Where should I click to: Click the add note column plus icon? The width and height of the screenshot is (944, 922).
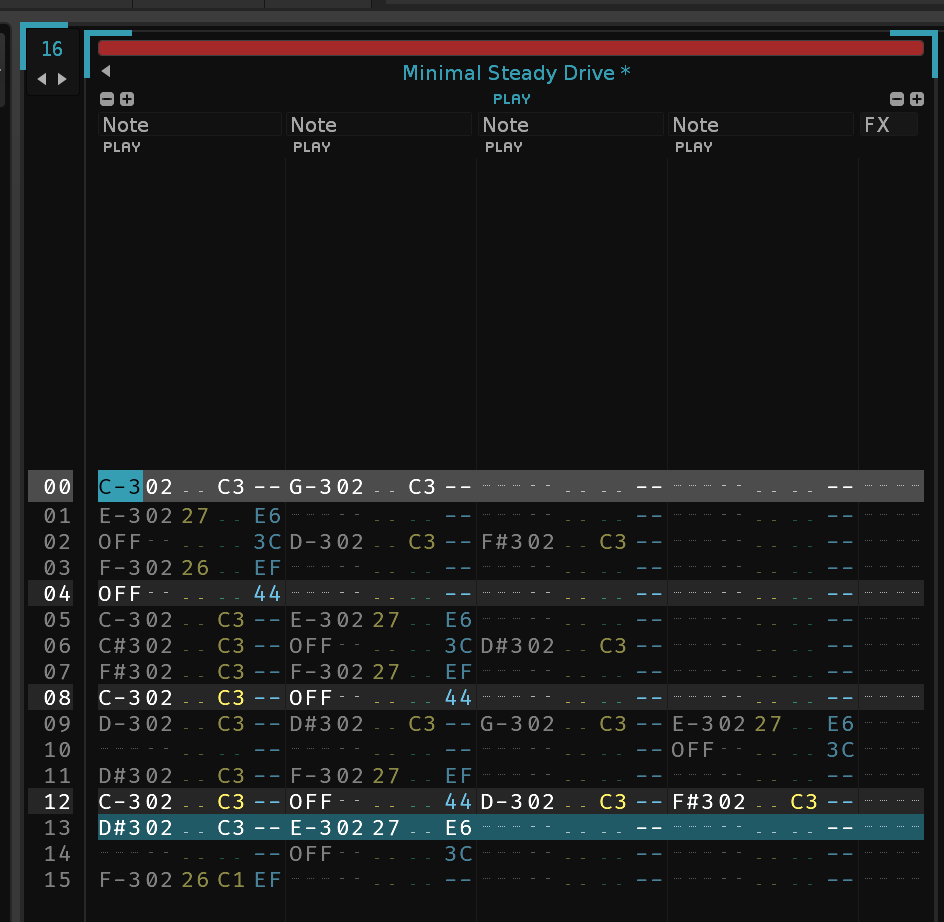(127, 99)
